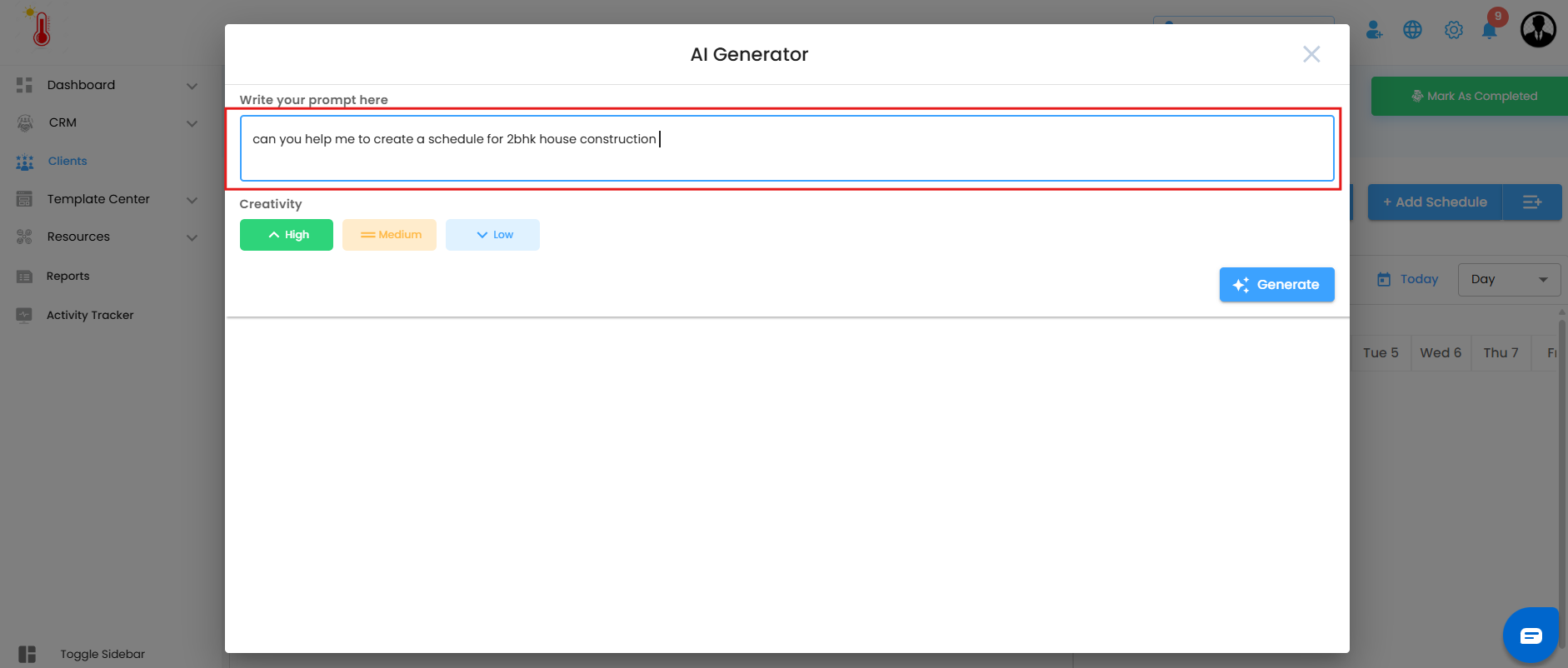Click the notification bell icon
Screen dimensions: 1568x668
click(1489, 31)
